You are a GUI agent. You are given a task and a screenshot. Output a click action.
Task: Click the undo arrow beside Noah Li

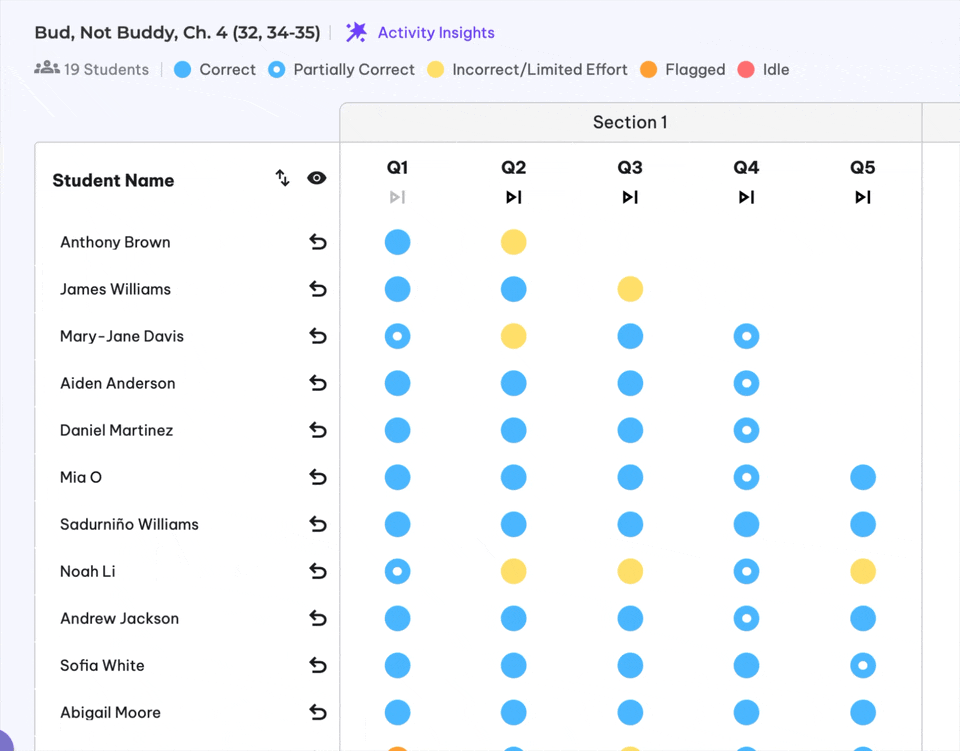click(318, 570)
